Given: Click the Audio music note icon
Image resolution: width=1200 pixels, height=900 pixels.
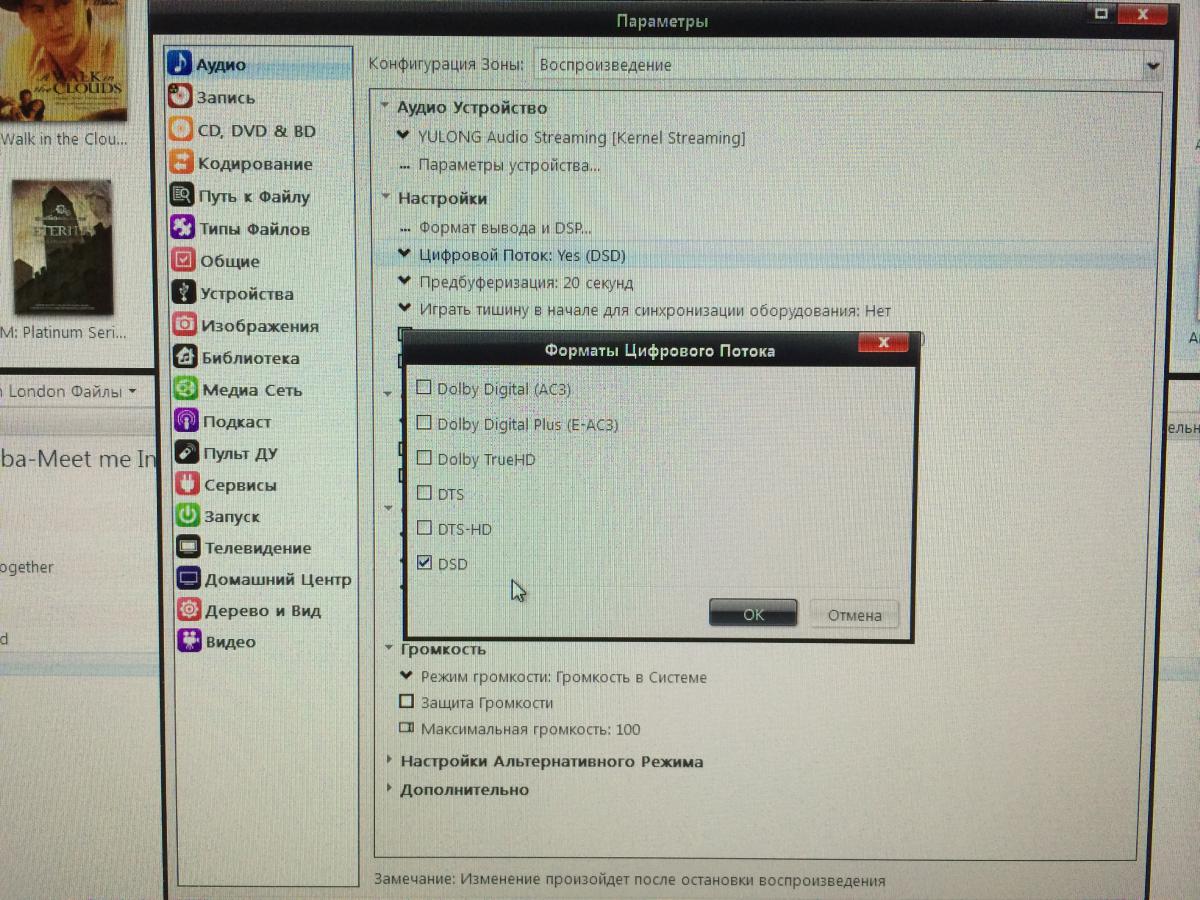Looking at the screenshot, I should 179,64.
